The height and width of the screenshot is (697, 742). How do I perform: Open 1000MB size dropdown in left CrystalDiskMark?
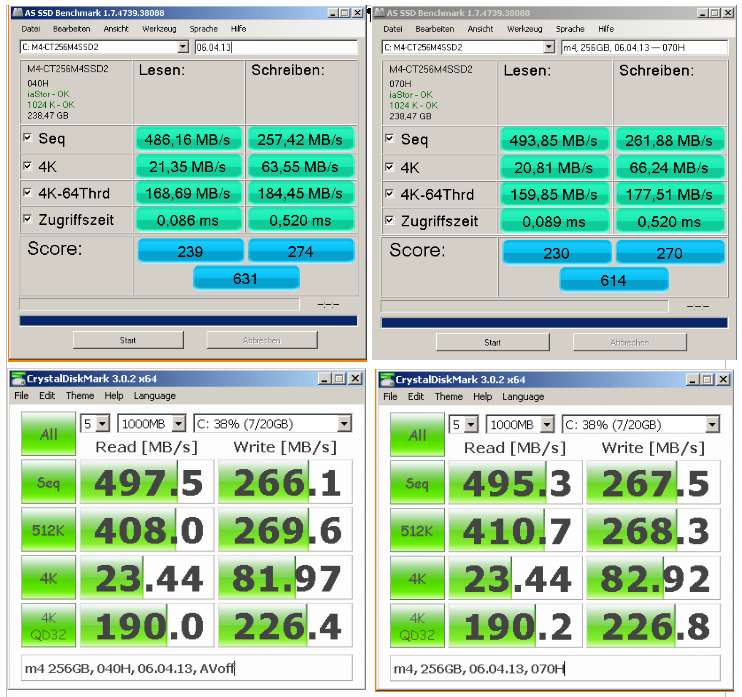pos(178,423)
